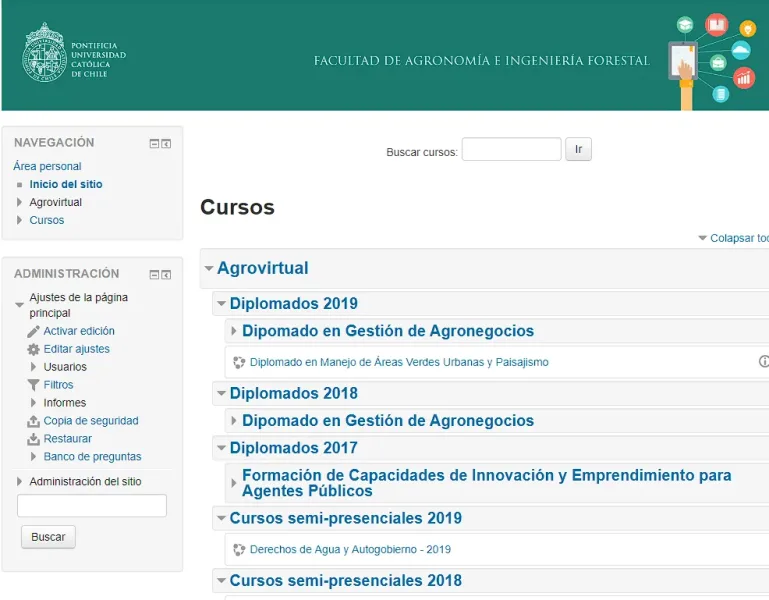Hide the Administración block with minus icon
The width and height of the screenshot is (769, 600).
[154, 275]
